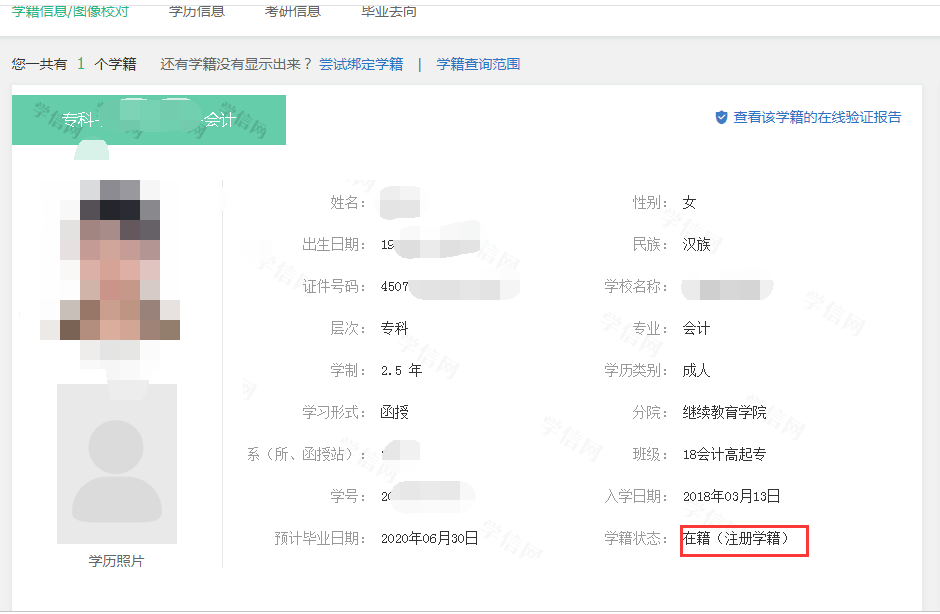The width and height of the screenshot is (940, 614).
Task: Open the 毕业去向 tab
Action: pos(389,11)
